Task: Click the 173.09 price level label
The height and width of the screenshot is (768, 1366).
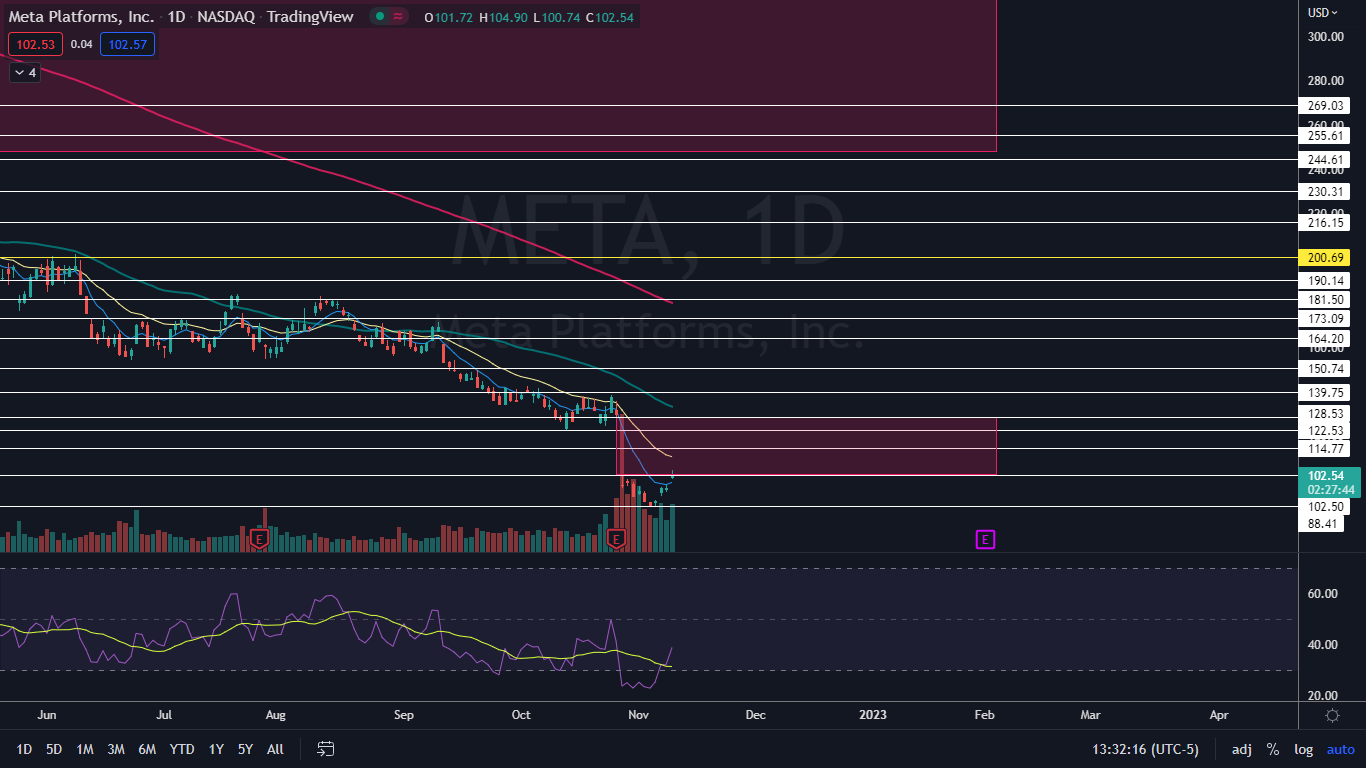Action: click(x=1324, y=318)
